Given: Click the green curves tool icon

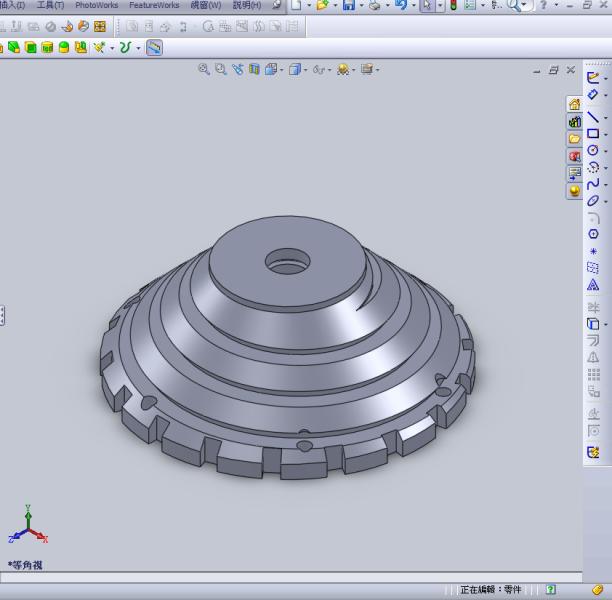Looking at the screenshot, I should [x=125, y=48].
